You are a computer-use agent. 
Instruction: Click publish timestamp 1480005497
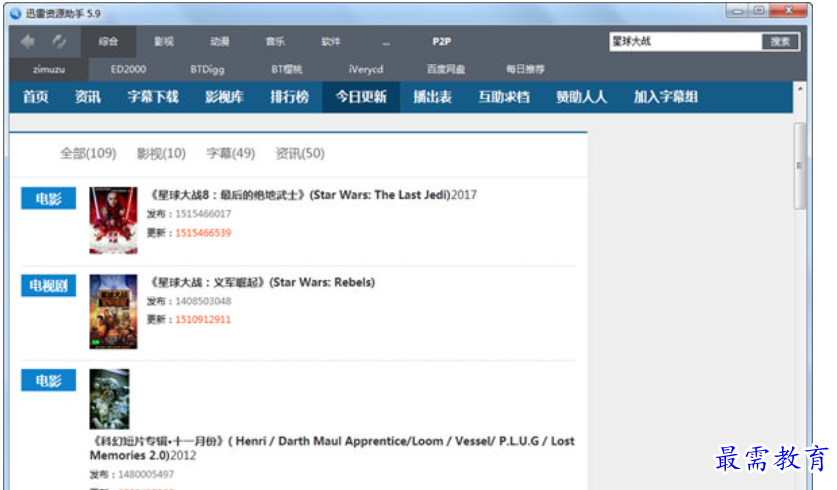tap(146, 475)
